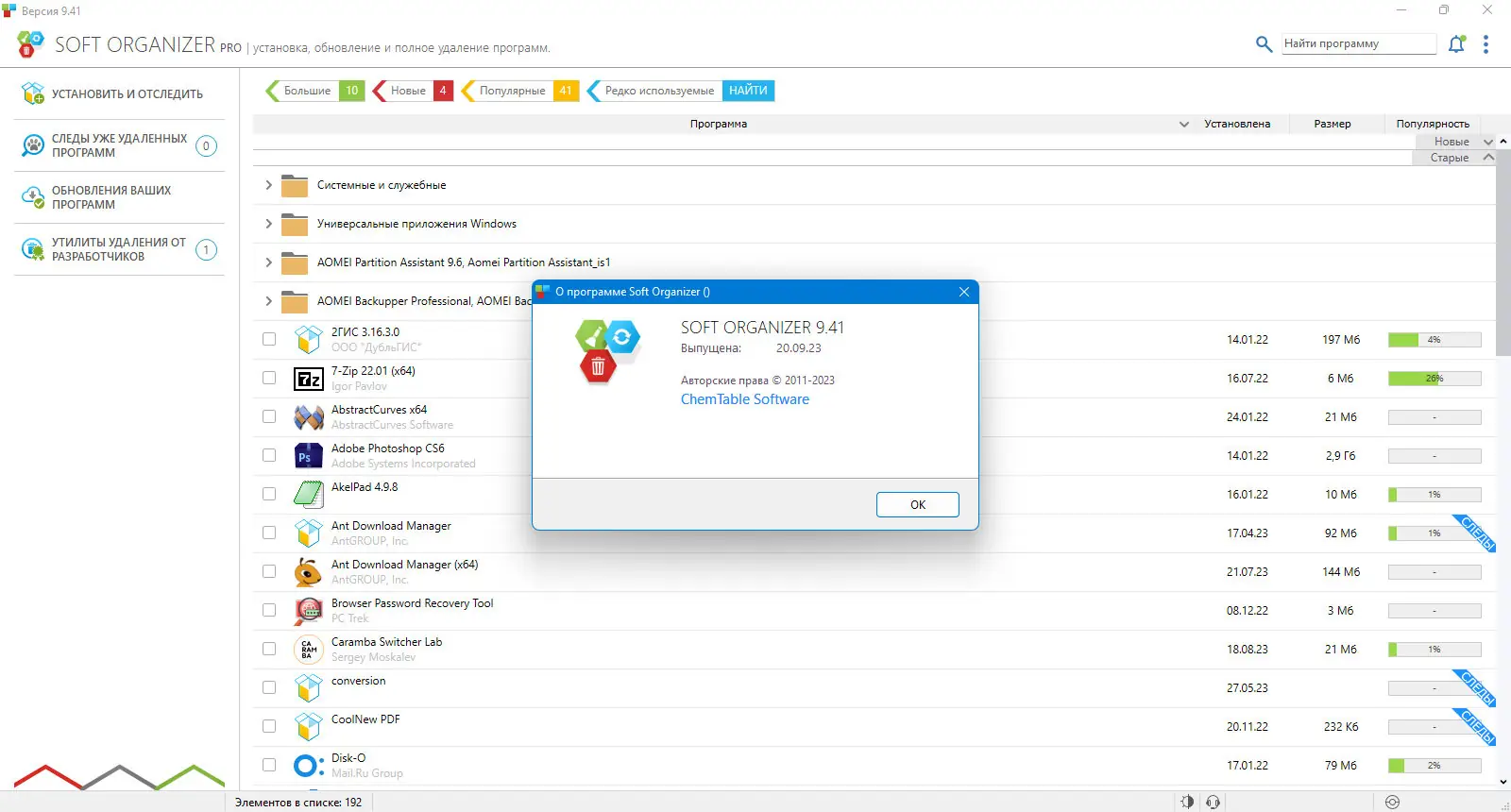Select the Новые sort option
Image resolution: width=1511 pixels, height=812 pixels.
(x=1455, y=142)
